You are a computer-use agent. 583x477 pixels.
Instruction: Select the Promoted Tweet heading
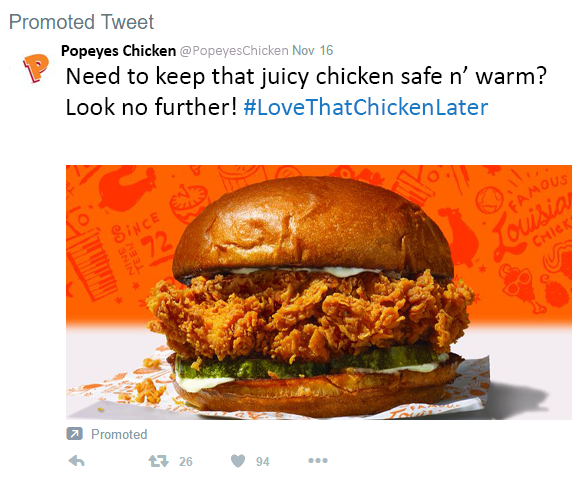tap(81, 22)
